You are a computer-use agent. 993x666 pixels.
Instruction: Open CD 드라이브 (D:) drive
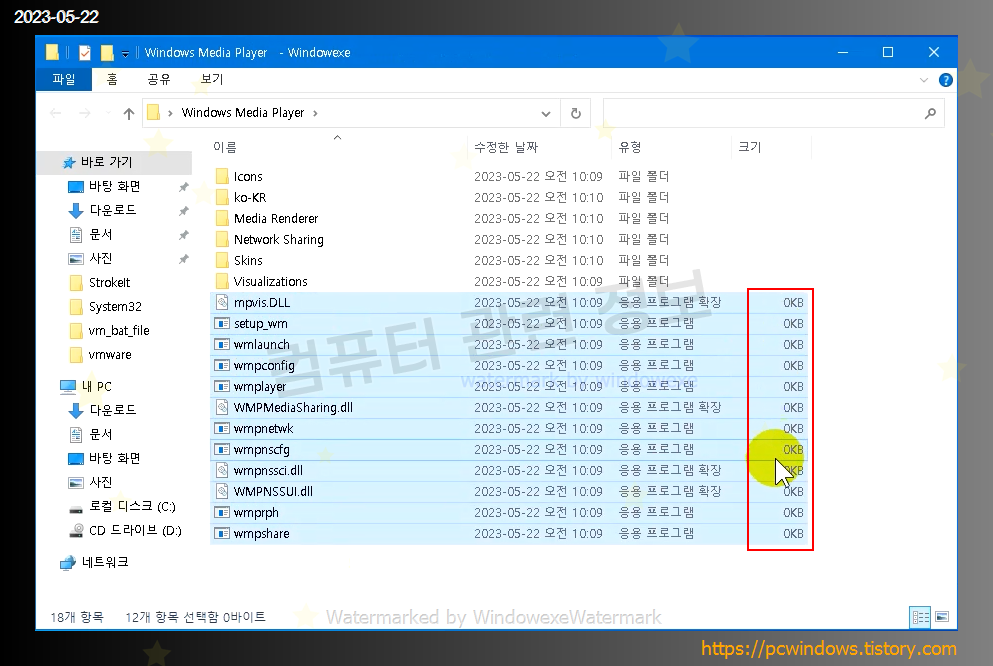pos(135,530)
